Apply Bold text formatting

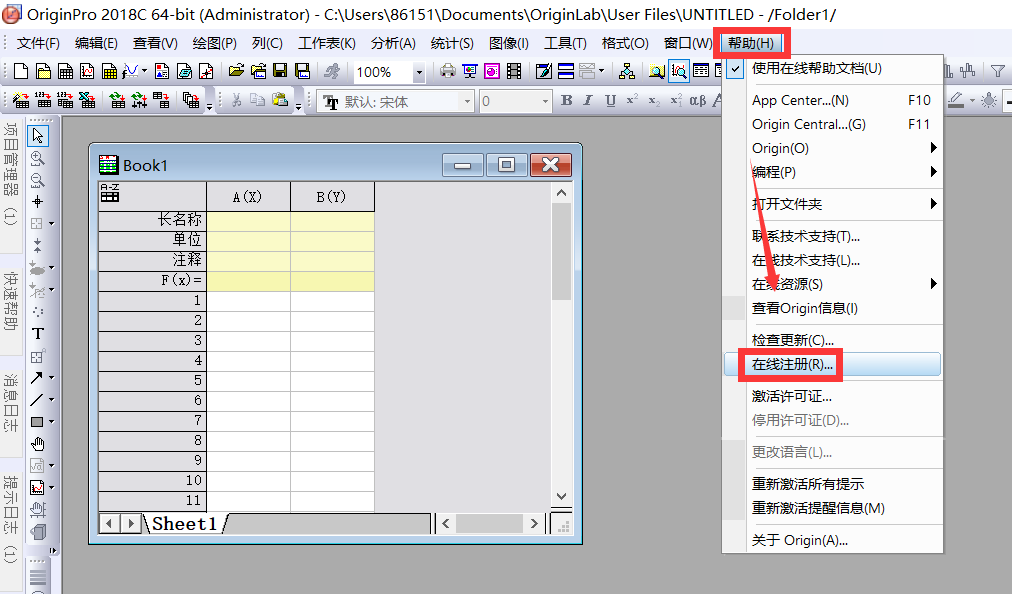[567, 101]
